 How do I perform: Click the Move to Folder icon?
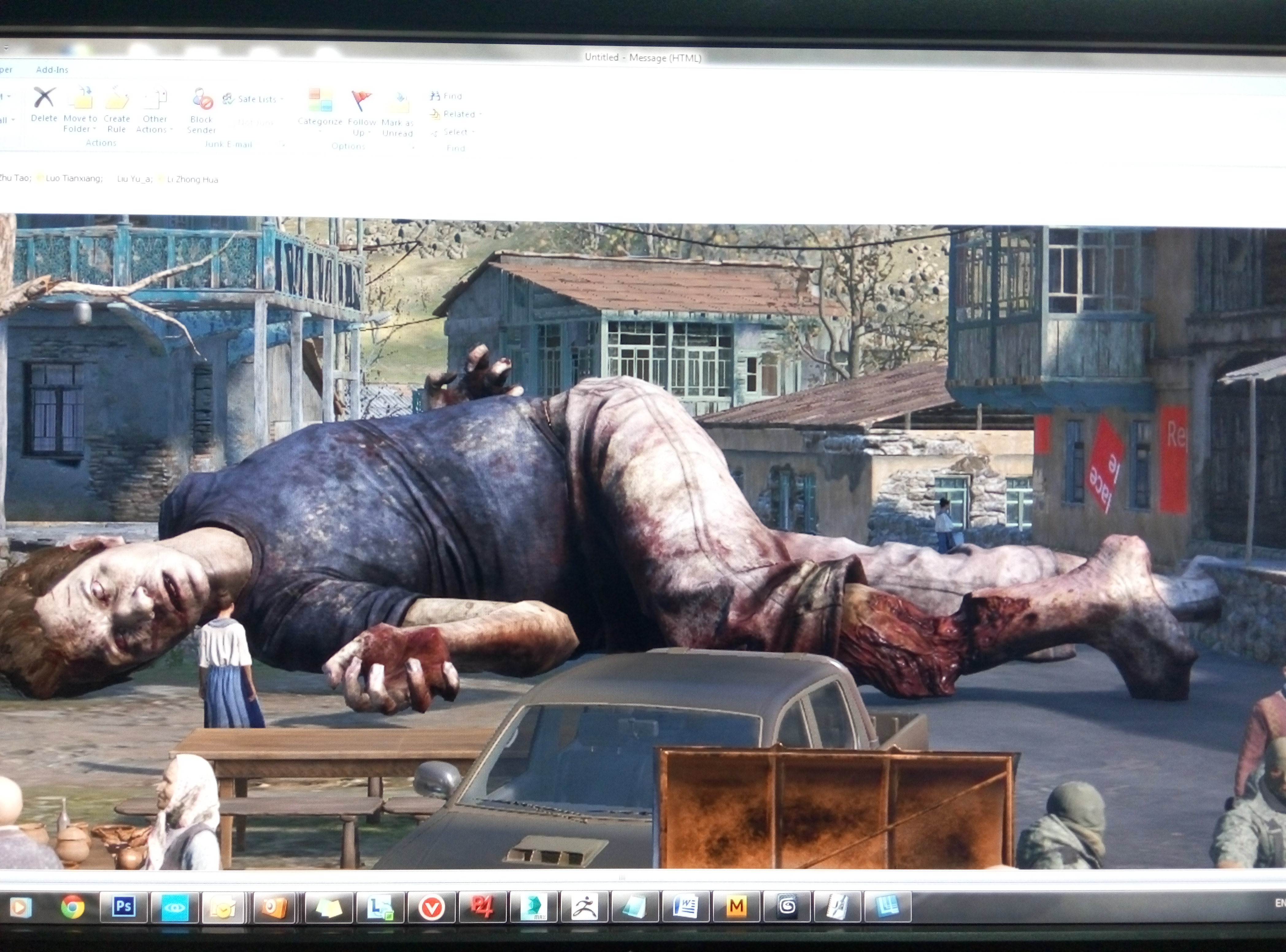pyautogui.click(x=81, y=98)
